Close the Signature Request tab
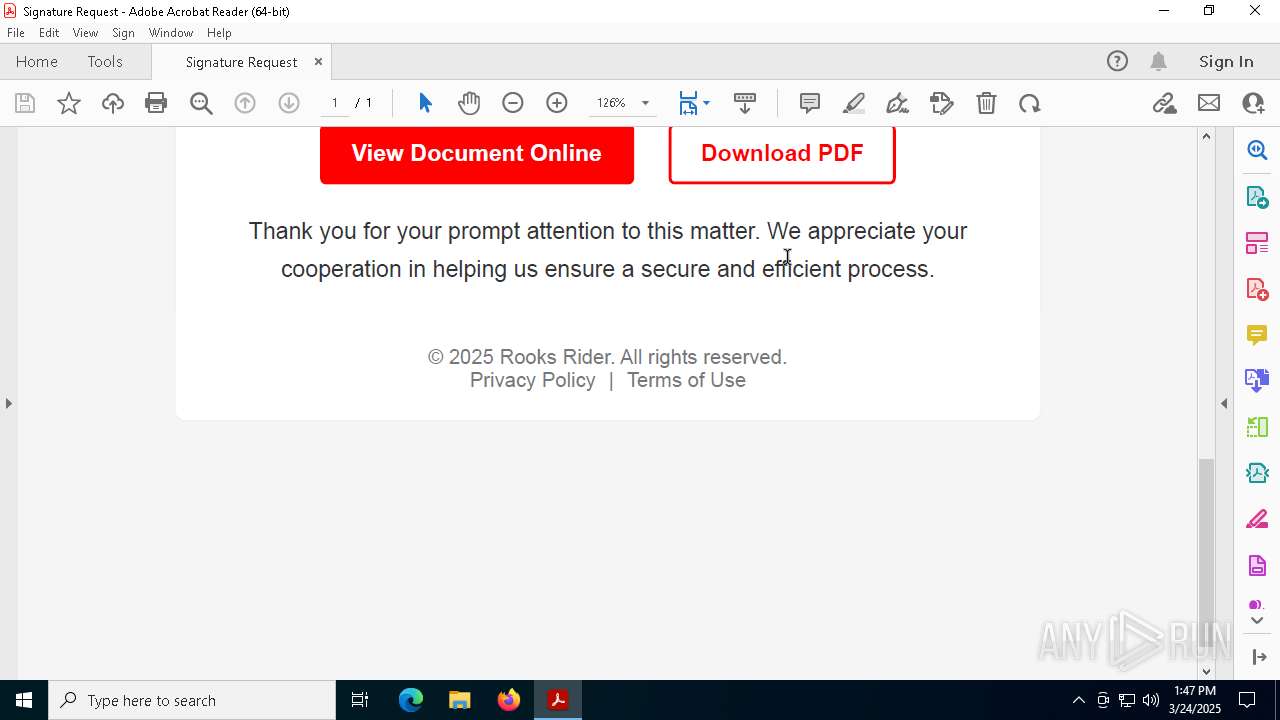This screenshot has width=1280, height=720. pyautogui.click(x=318, y=61)
